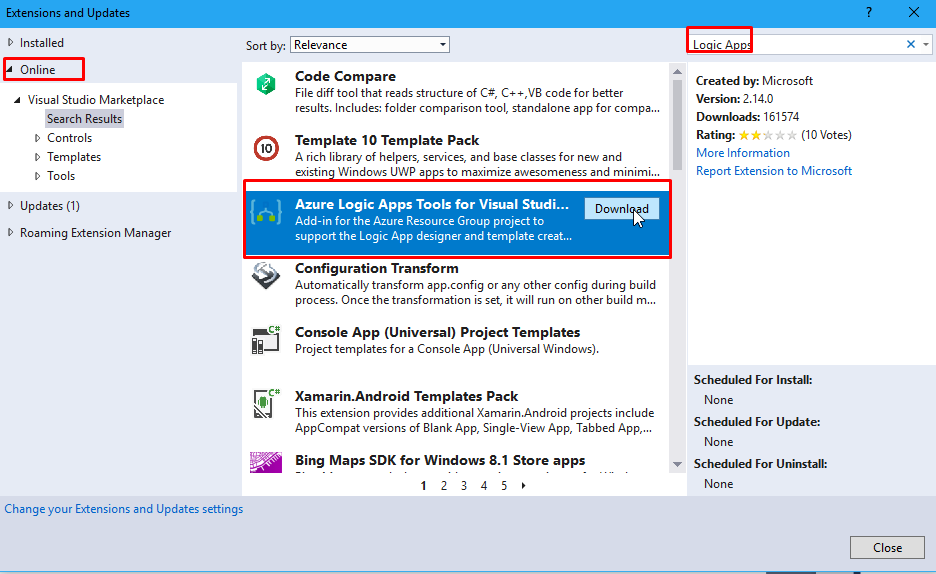
Task: Collapse the Visual Studio Marketplace node
Action: pyautogui.click(x=17, y=100)
